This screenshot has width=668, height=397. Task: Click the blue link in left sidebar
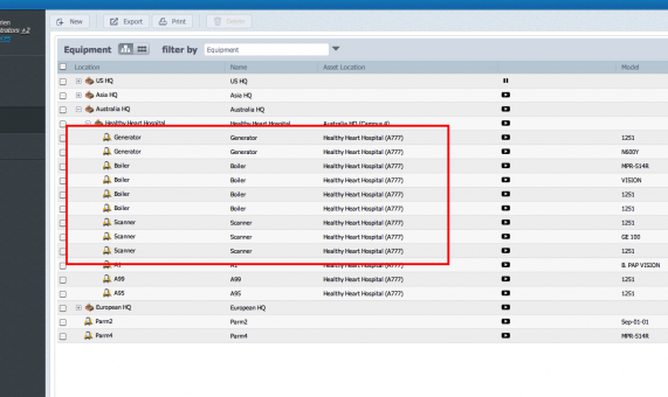(x=5, y=38)
